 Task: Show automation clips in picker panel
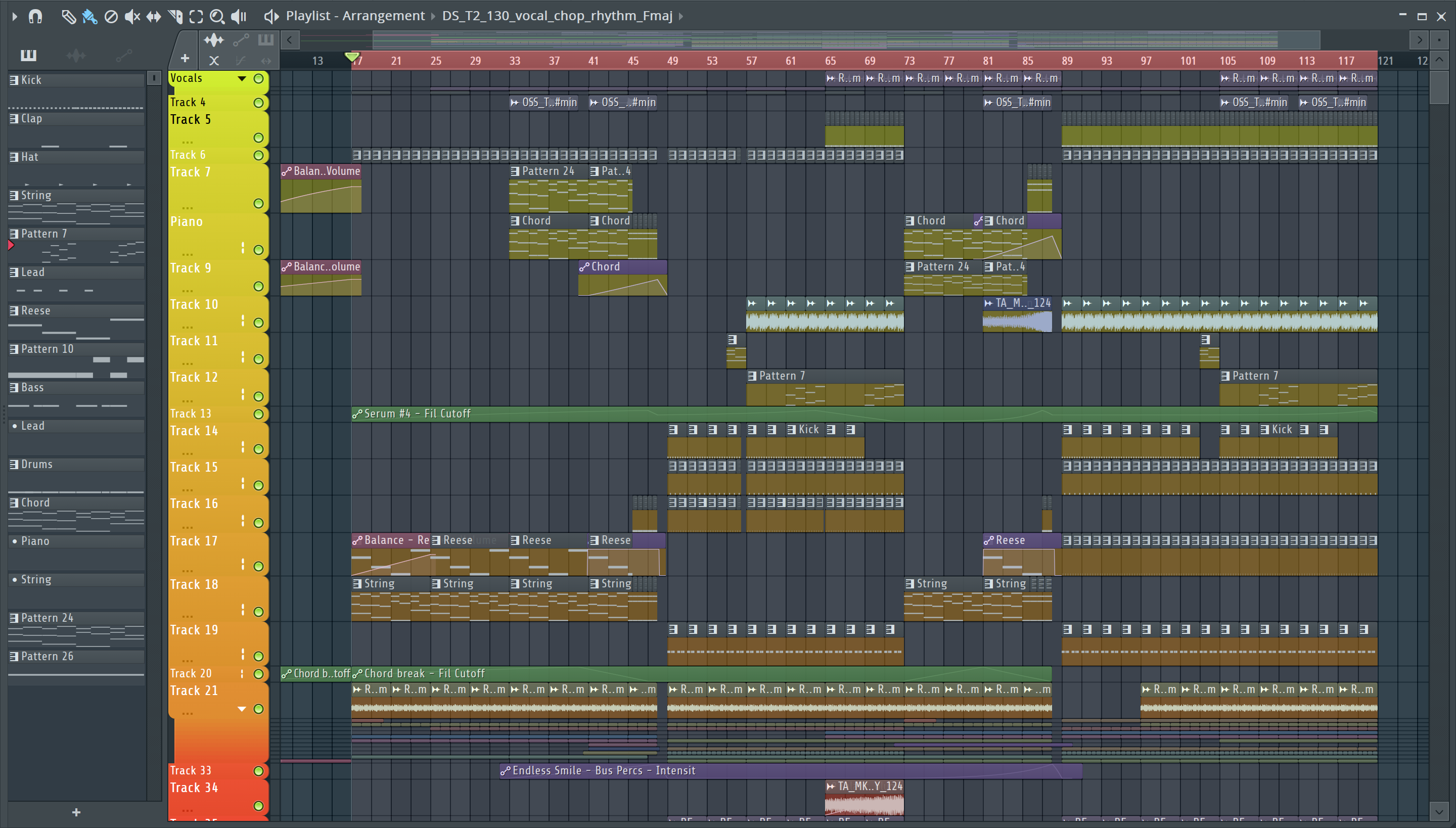pyautogui.click(x=123, y=55)
